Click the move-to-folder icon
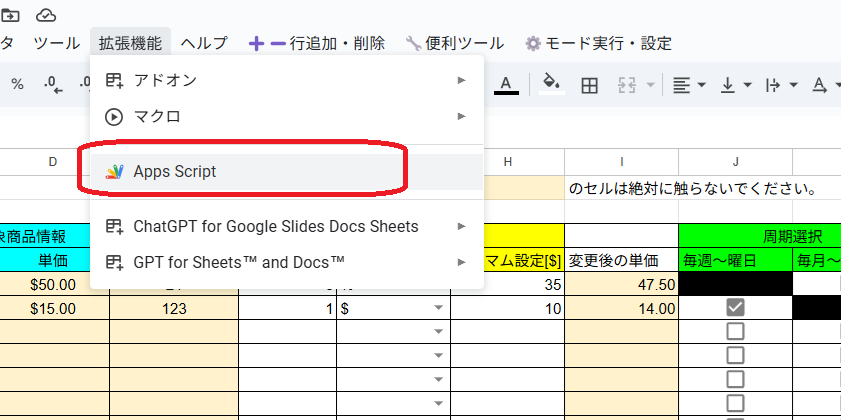This screenshot has width=841, height=420. point(10,16)
